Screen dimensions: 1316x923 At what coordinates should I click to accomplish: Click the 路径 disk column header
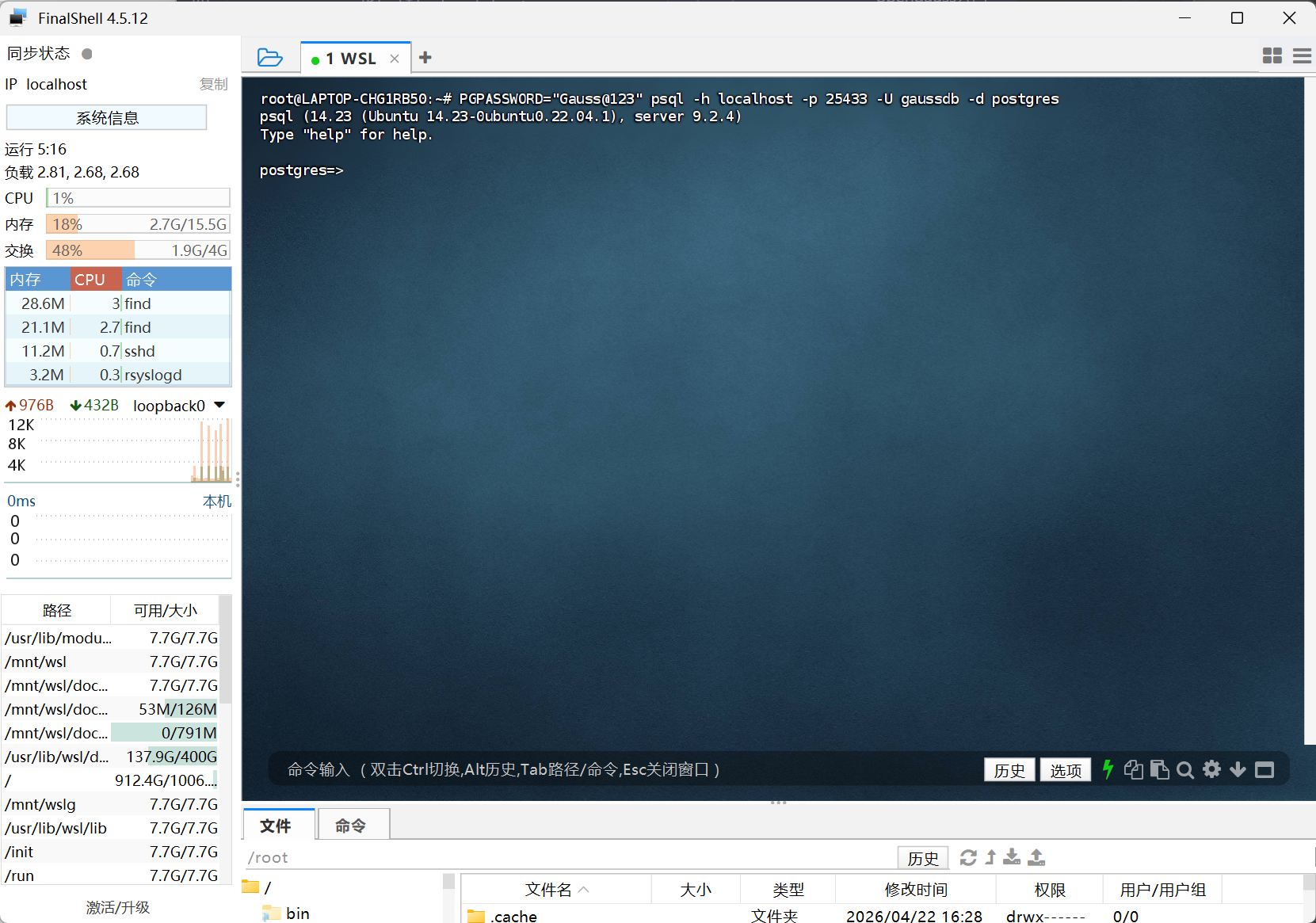56,610
